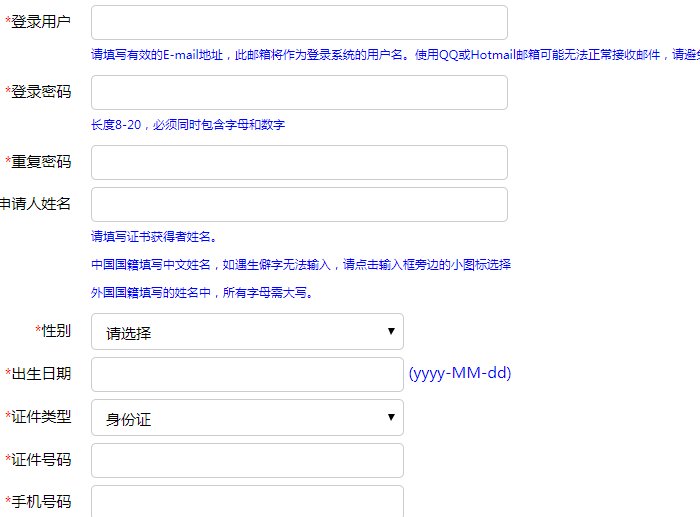700x517 pixels.
Task: Click the 重复密码 field label
Action: (38, 162)
